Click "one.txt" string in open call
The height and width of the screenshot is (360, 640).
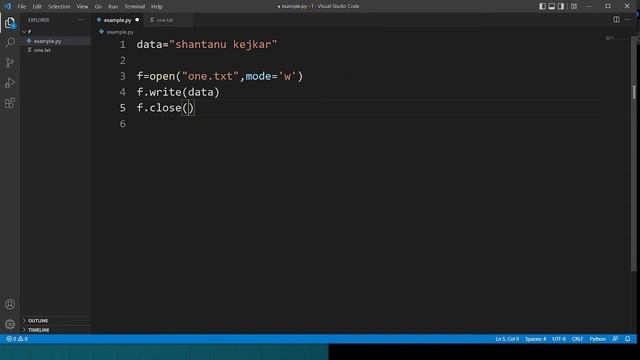point(210,76)
